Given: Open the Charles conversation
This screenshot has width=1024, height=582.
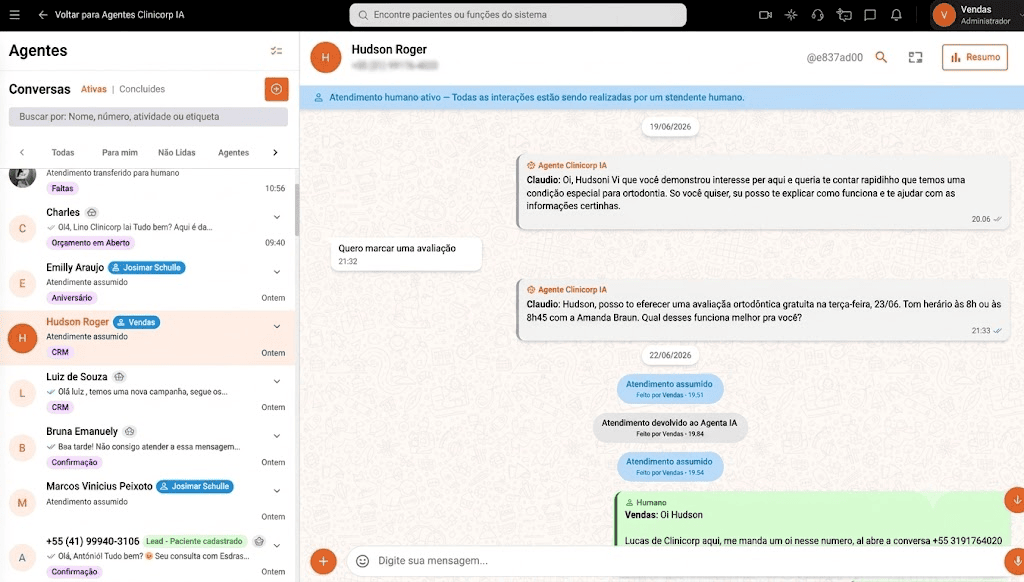Looking at the screenshot, I should point(148,227).
